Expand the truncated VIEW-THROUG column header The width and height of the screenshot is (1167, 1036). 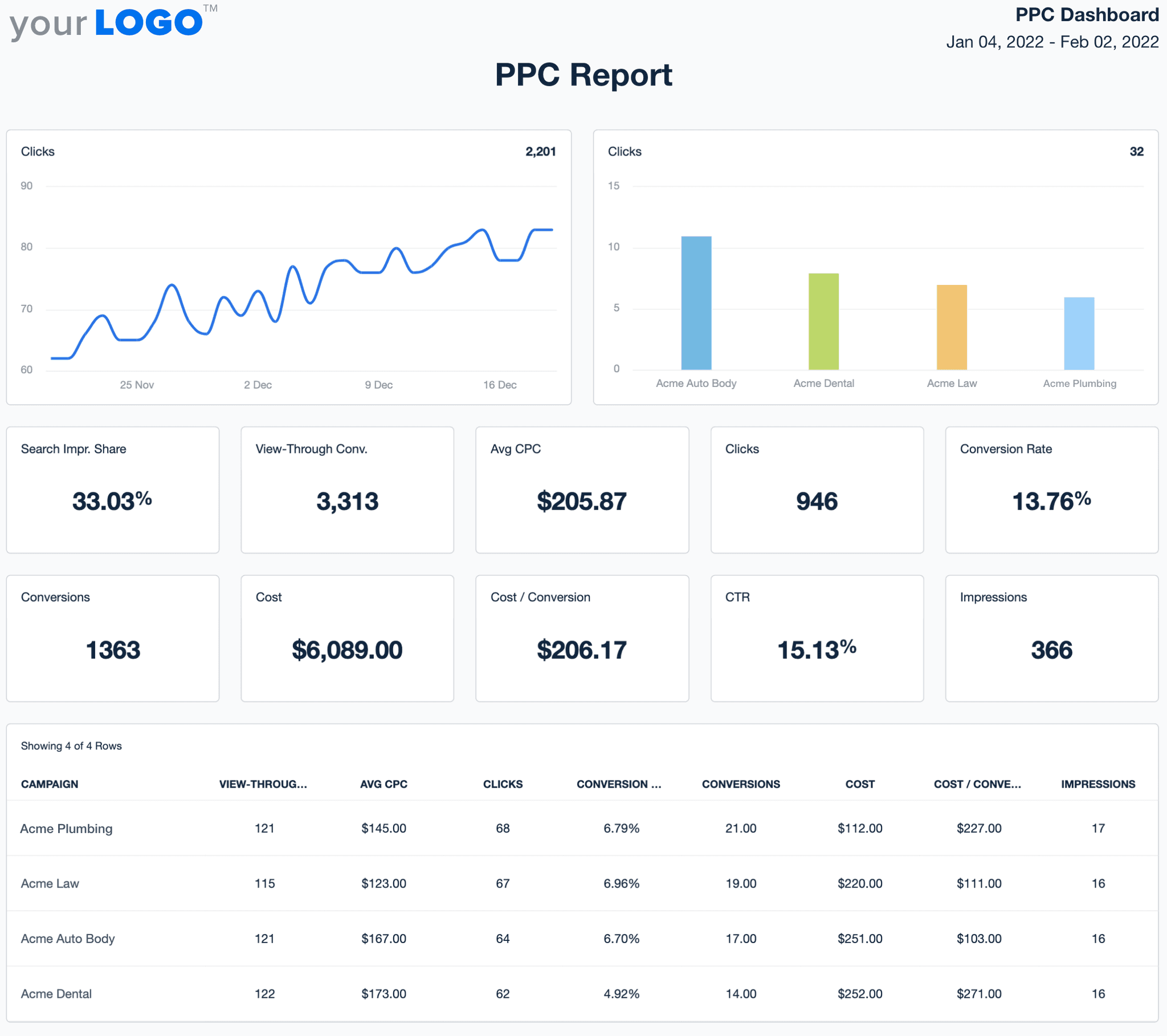tap(263, 784)
